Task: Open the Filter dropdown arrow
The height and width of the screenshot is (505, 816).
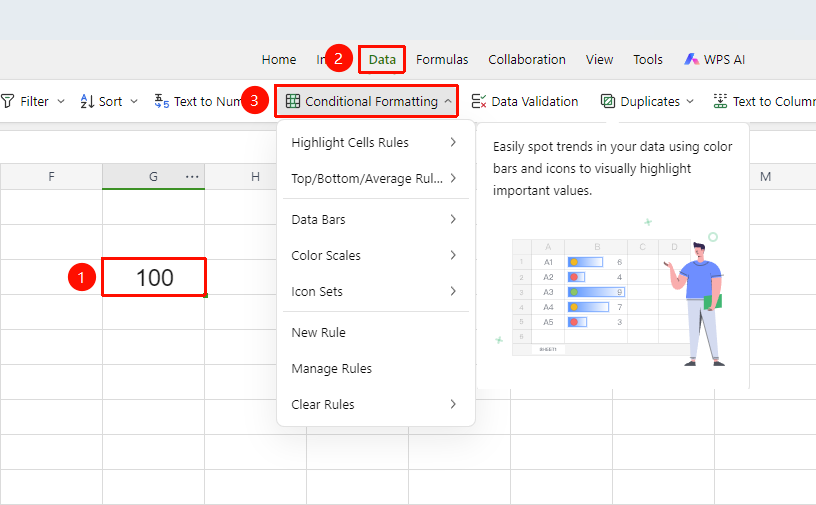Action: click(x=61, y=101)
